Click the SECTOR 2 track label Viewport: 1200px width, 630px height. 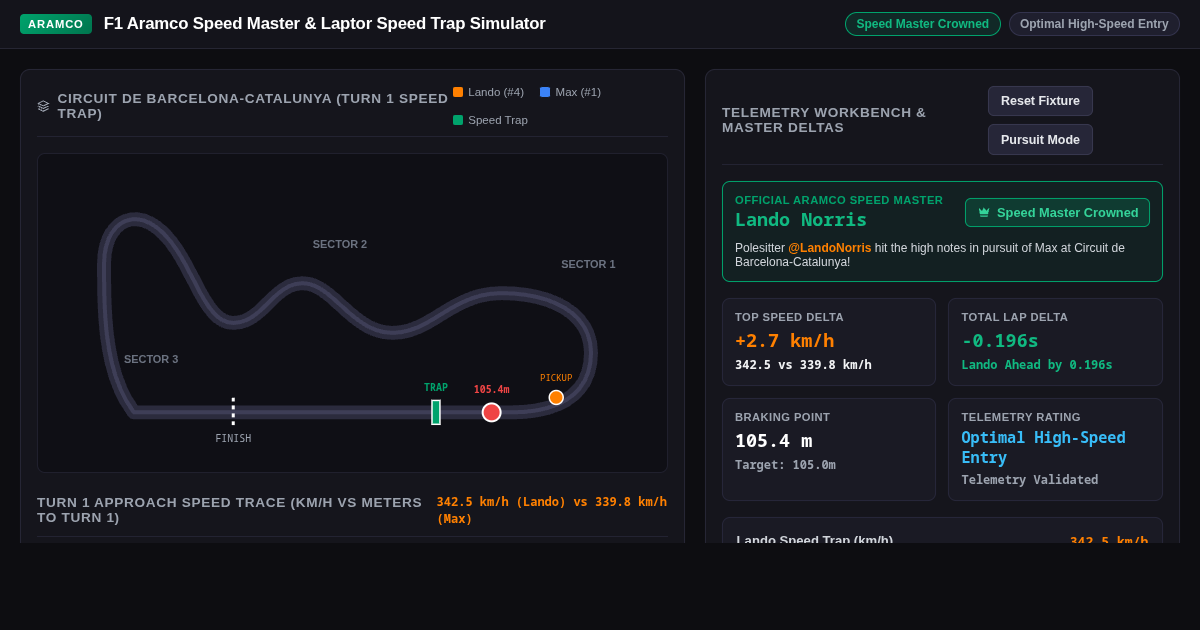pos(340,244)
